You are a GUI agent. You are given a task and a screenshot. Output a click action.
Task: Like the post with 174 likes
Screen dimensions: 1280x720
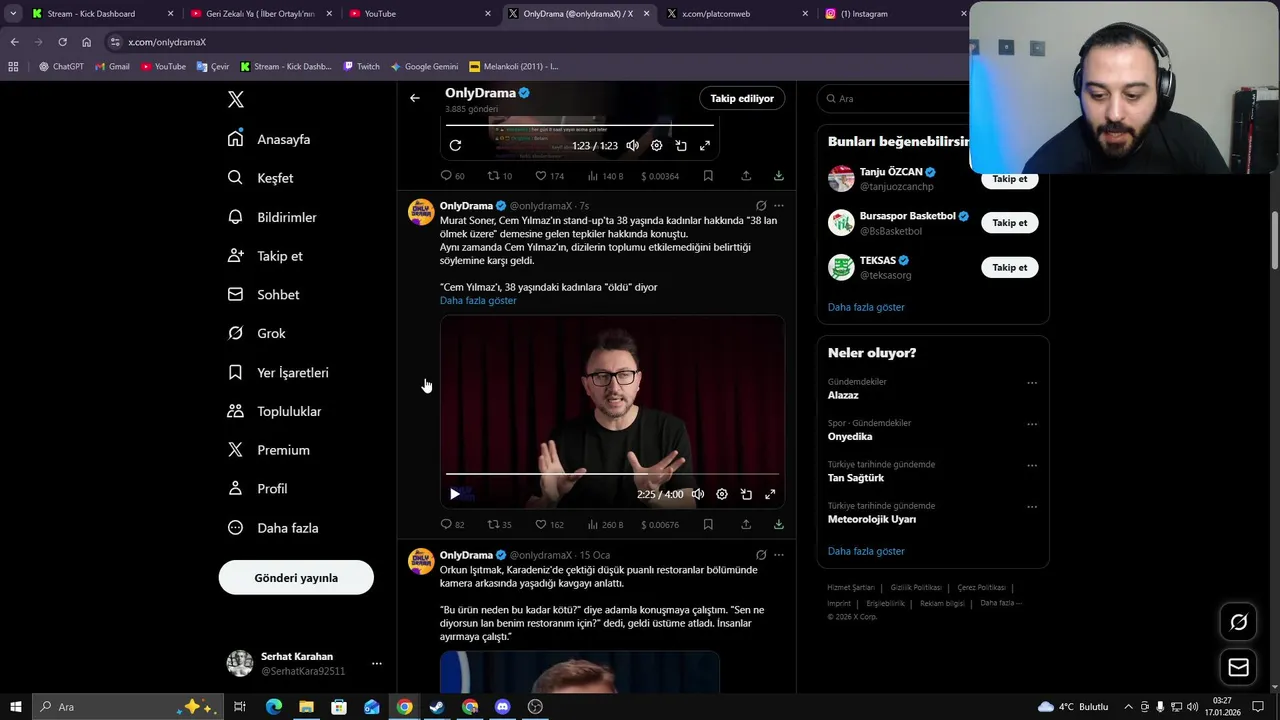pyautogui.click(x=549, y=176)
